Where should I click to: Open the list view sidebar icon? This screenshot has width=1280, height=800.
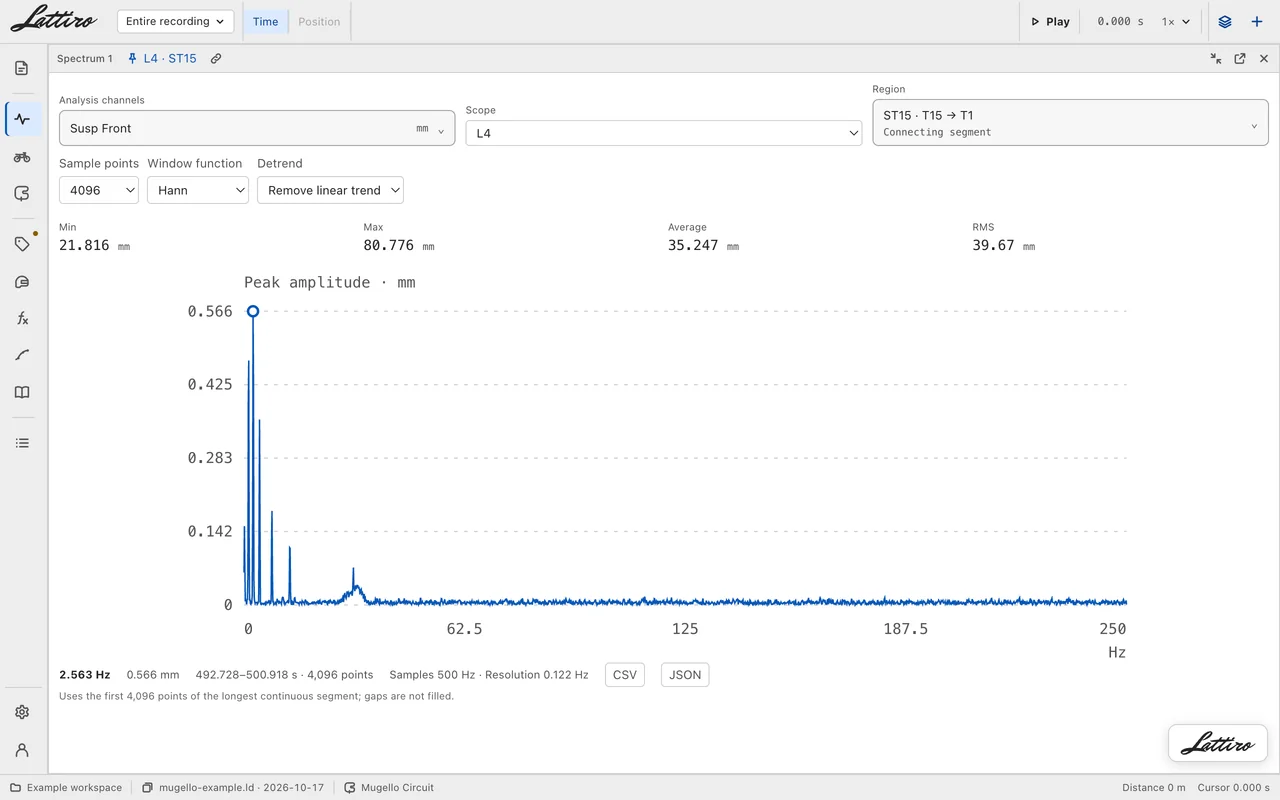[x=22, y=443]
